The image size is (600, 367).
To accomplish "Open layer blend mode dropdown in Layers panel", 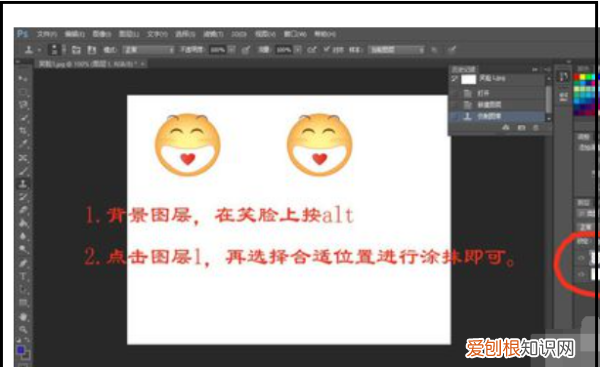I will [x=586, y=227].
